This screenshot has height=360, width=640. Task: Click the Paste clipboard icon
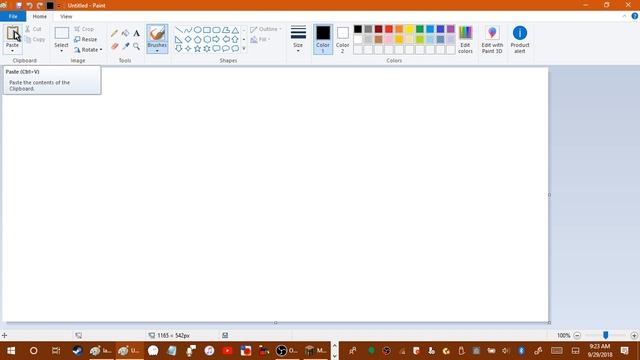coord(13,33)
